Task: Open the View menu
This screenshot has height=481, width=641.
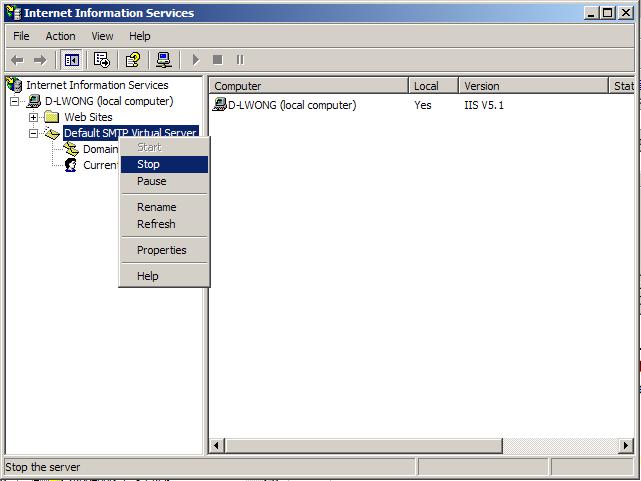Action: pos(102,36)
